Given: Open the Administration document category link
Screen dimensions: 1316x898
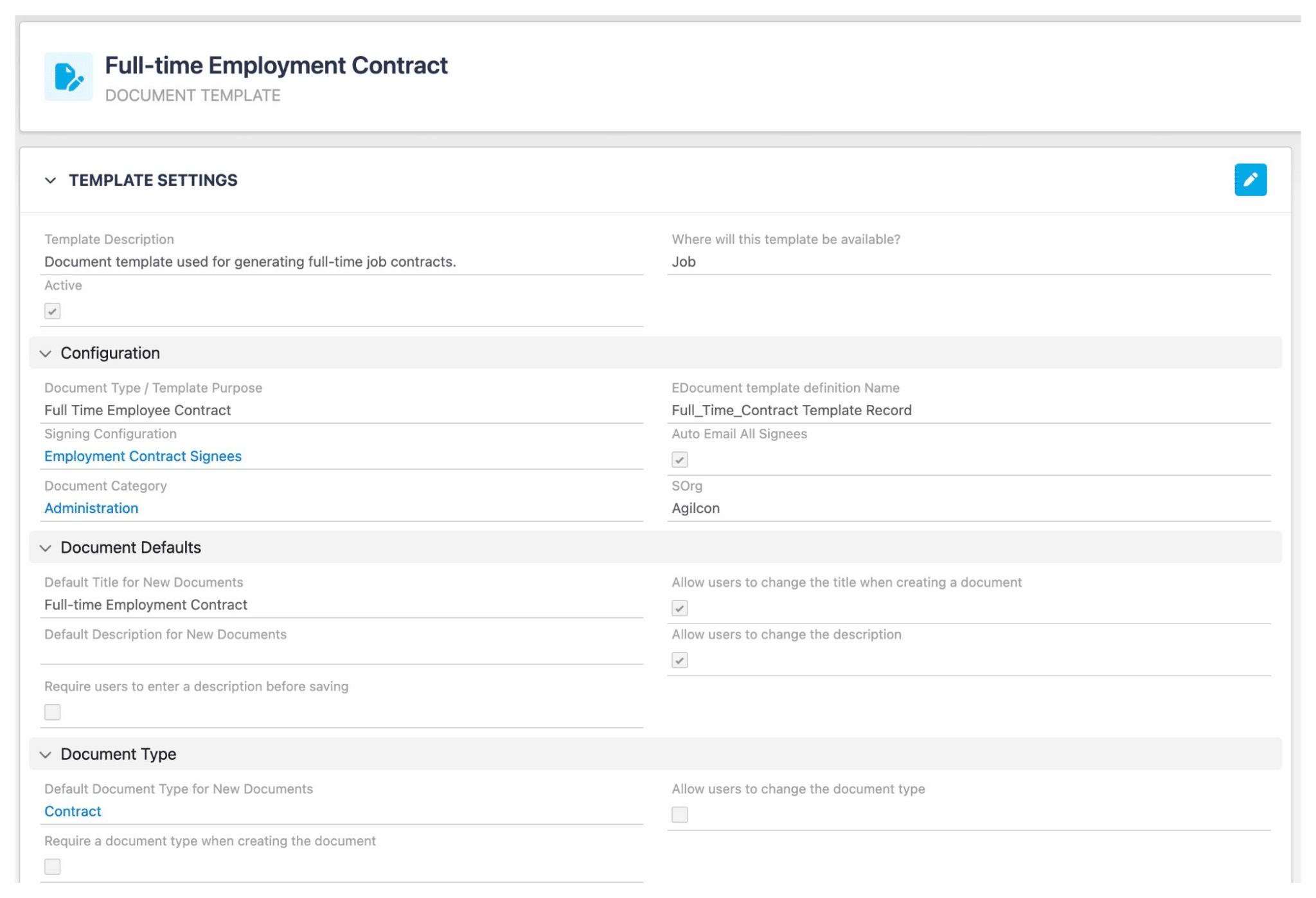Looking at the screenshot, I should click(x=91, y=508).
